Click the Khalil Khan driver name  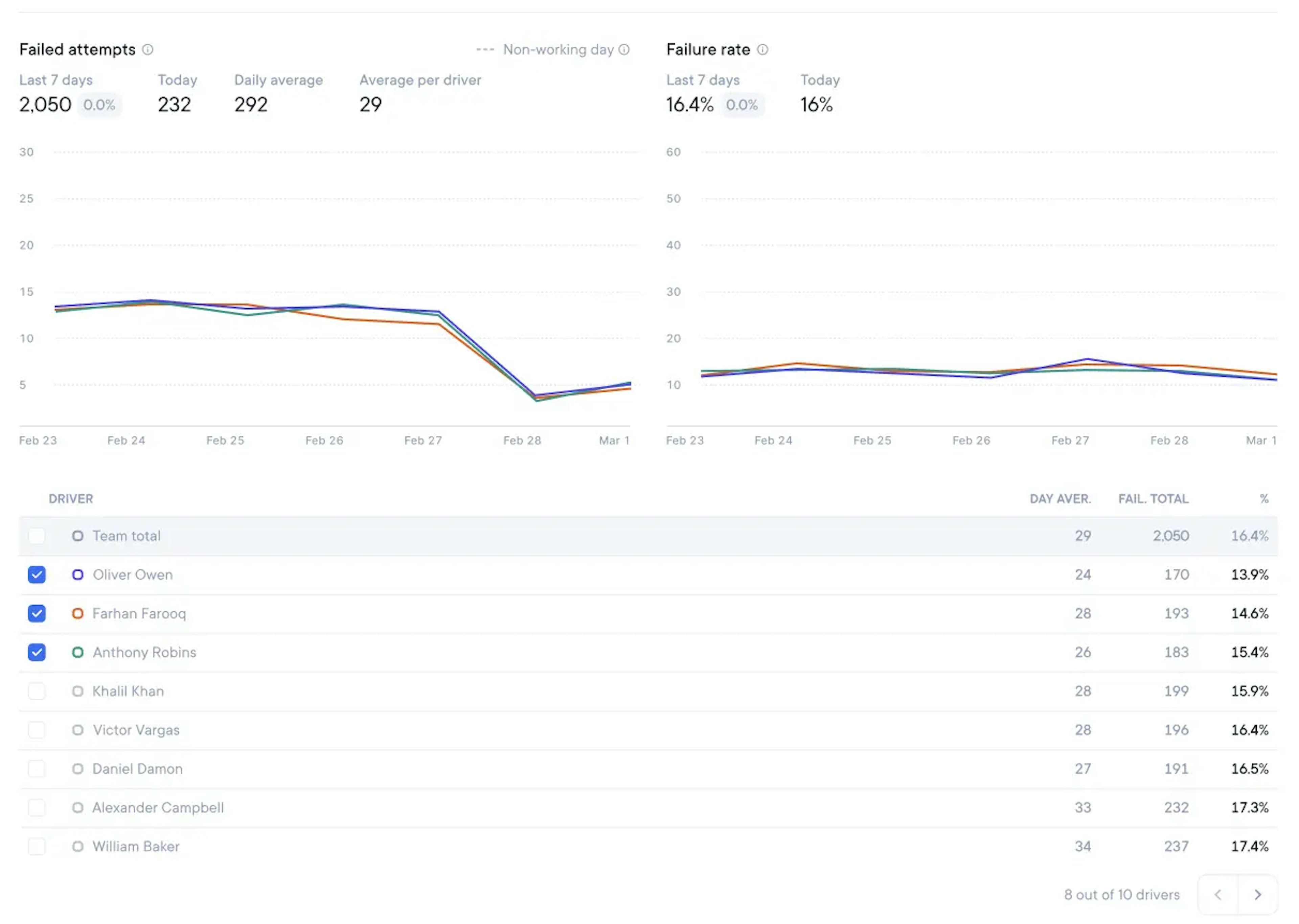[x=128, y=691]
